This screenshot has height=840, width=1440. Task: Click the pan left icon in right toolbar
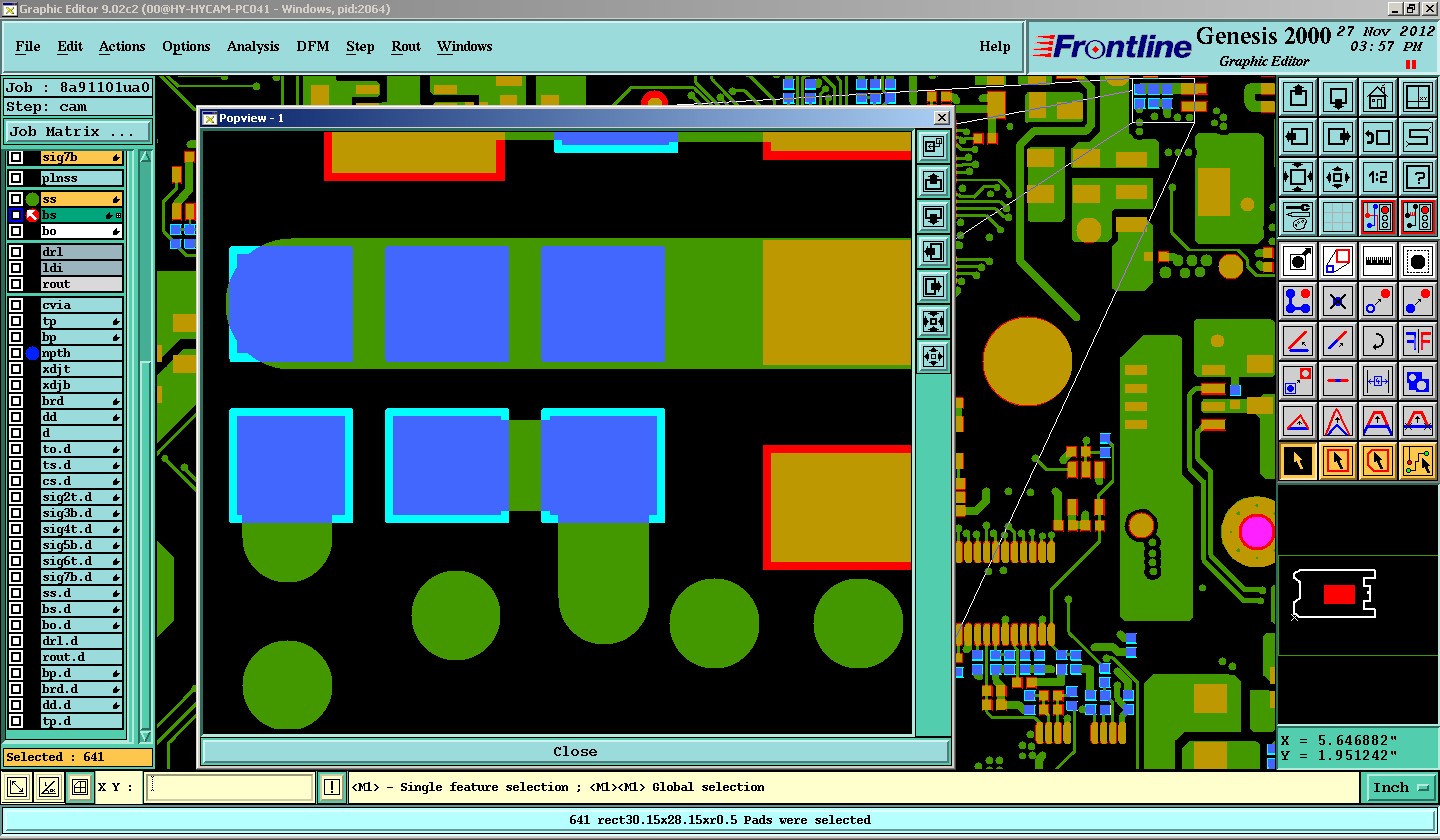coord(1298,137)
